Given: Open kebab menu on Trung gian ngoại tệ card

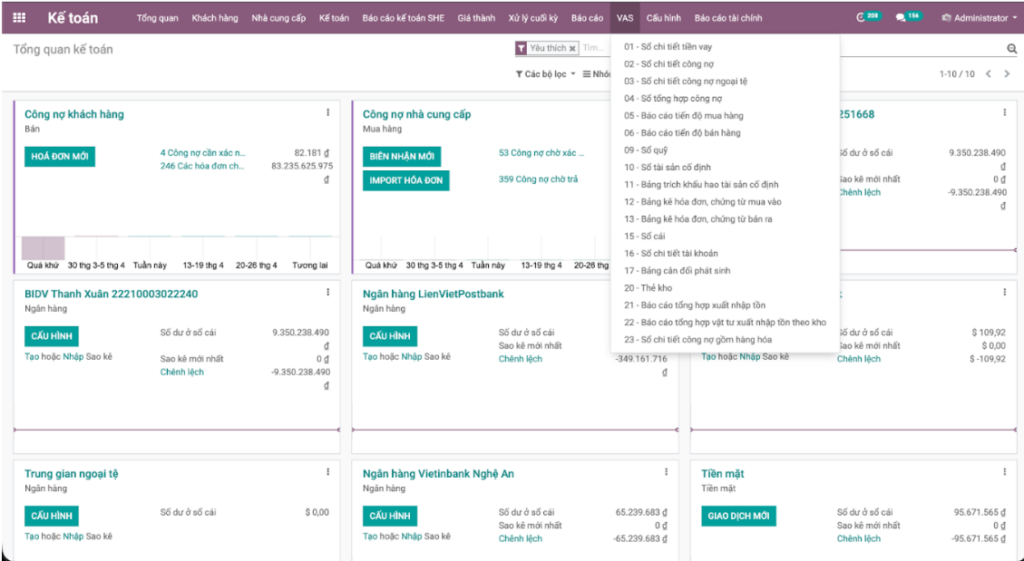Looking at the screenshot, I should click(x=328, y=472).
